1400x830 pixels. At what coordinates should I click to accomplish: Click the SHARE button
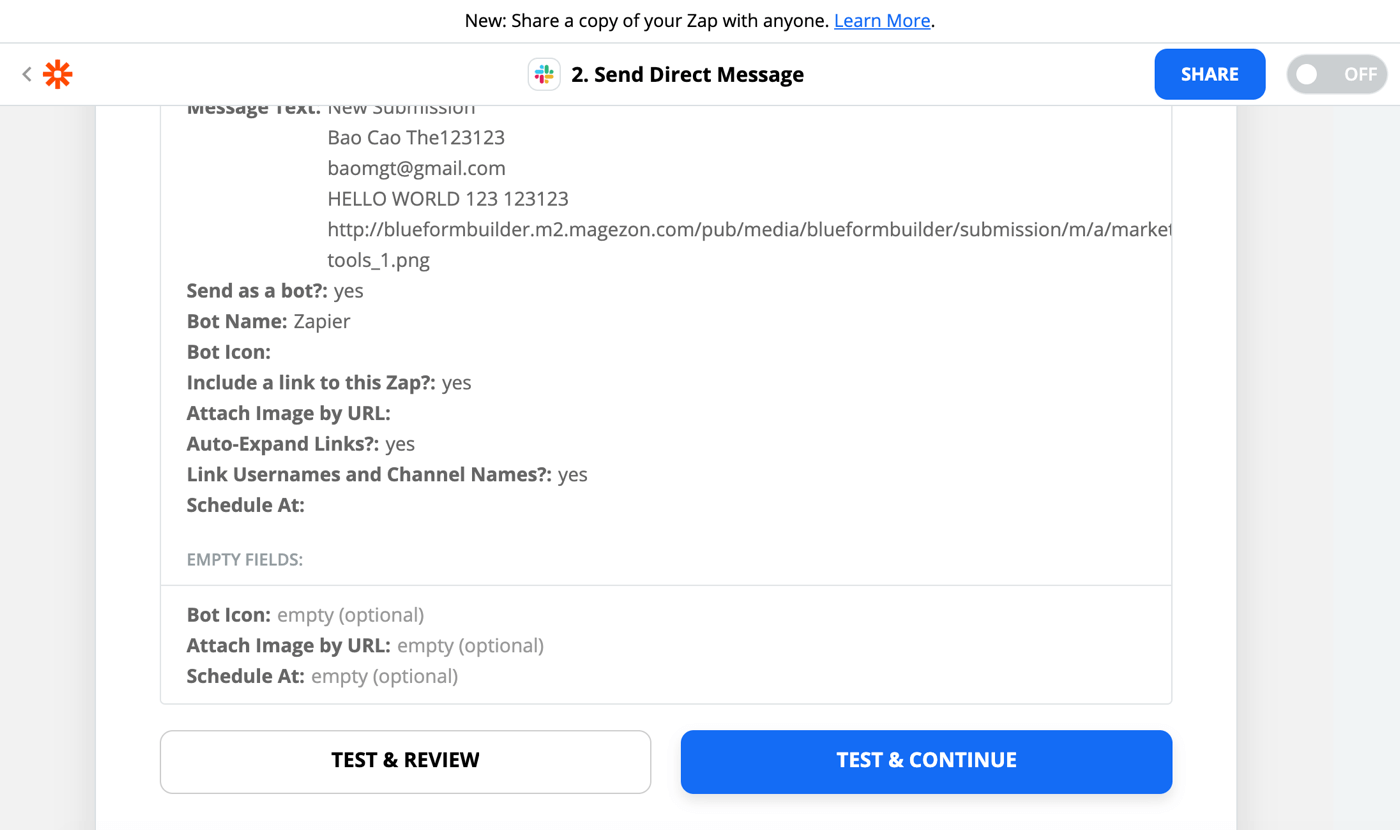tap(1209, 73)
